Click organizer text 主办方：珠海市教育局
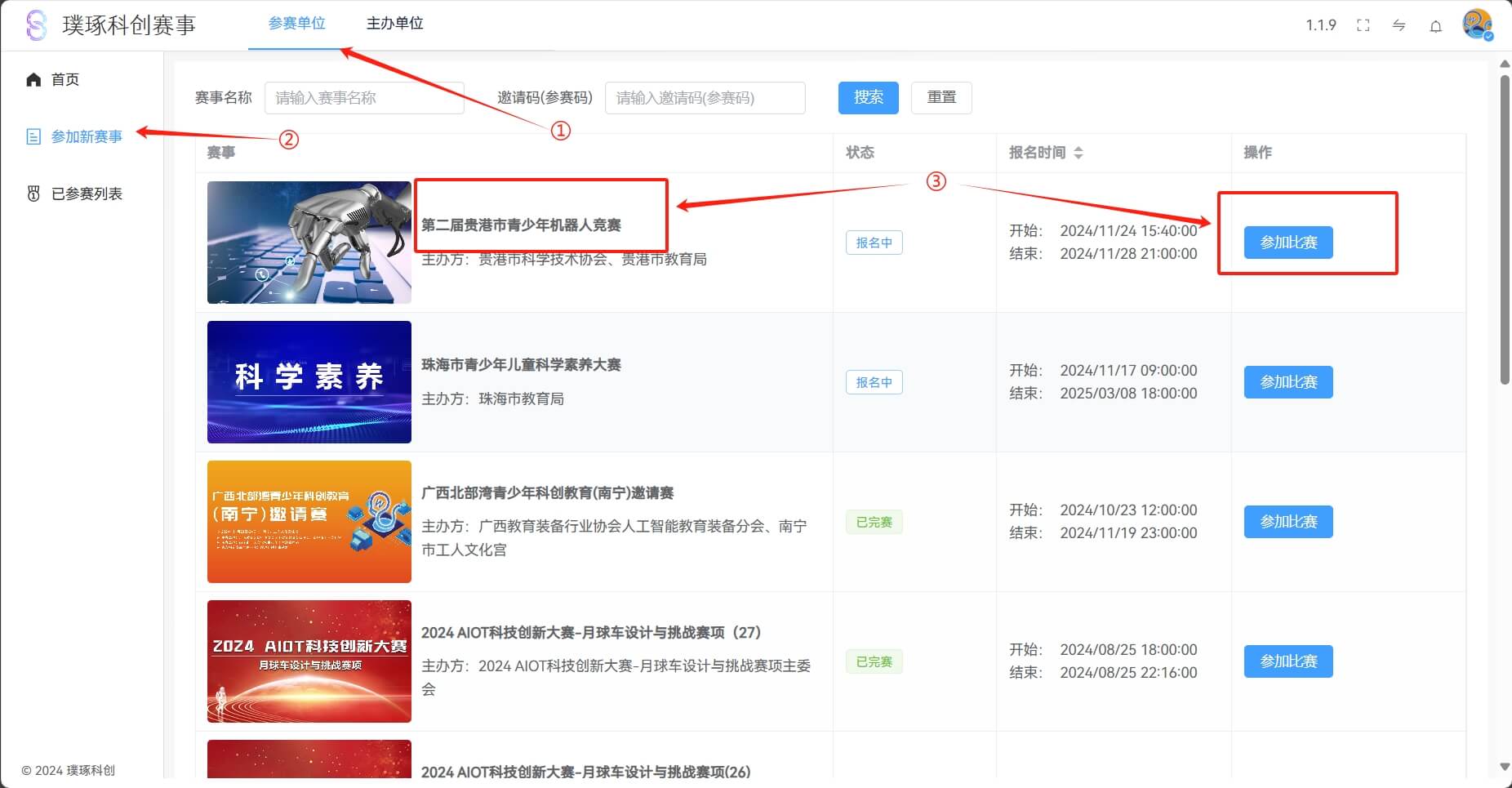 click(492, 399)
